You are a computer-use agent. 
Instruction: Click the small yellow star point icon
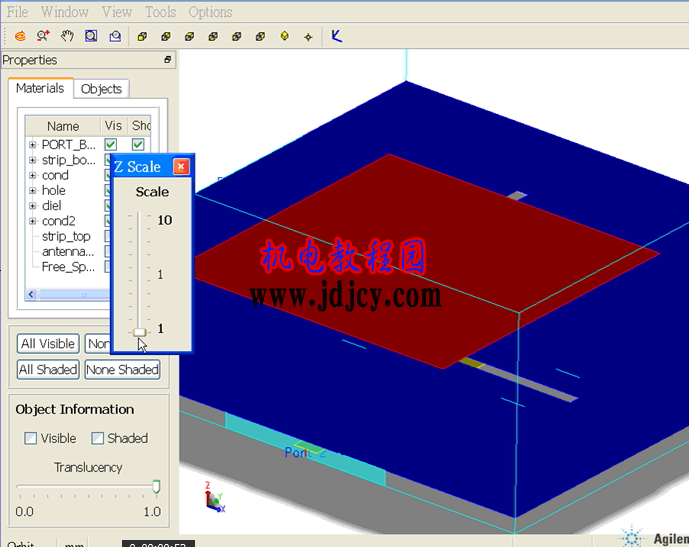[x=308, y=37]
